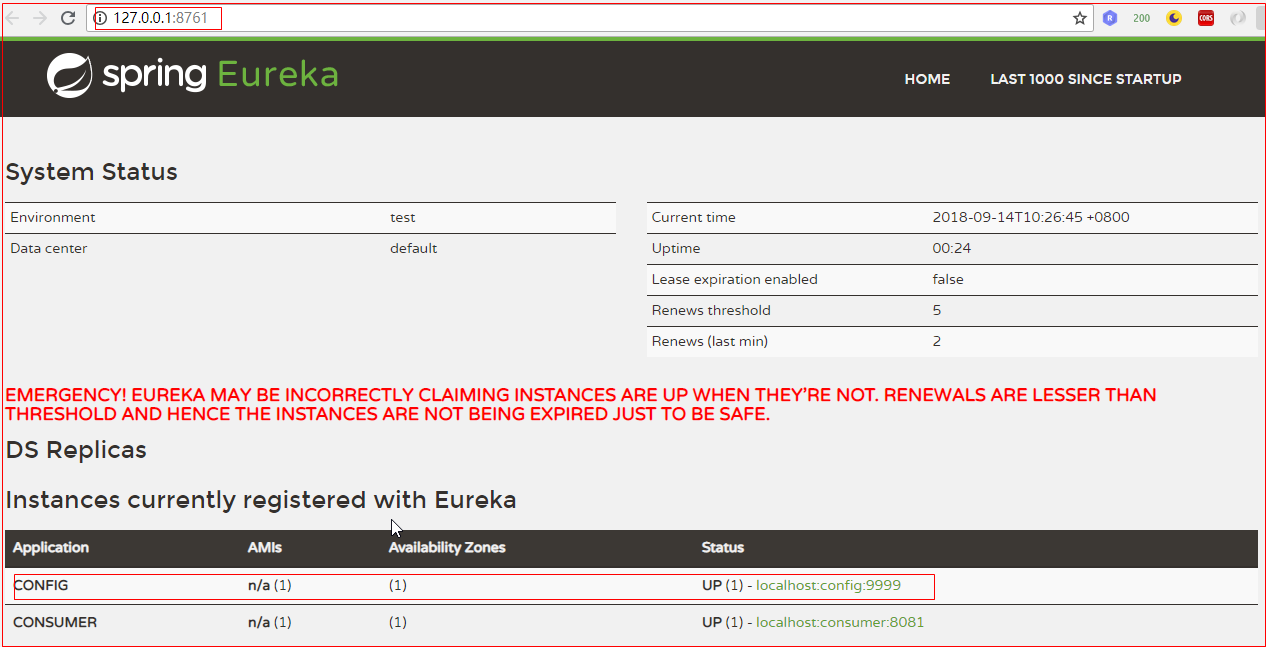Click the Environment label

(x=53, y=217)
